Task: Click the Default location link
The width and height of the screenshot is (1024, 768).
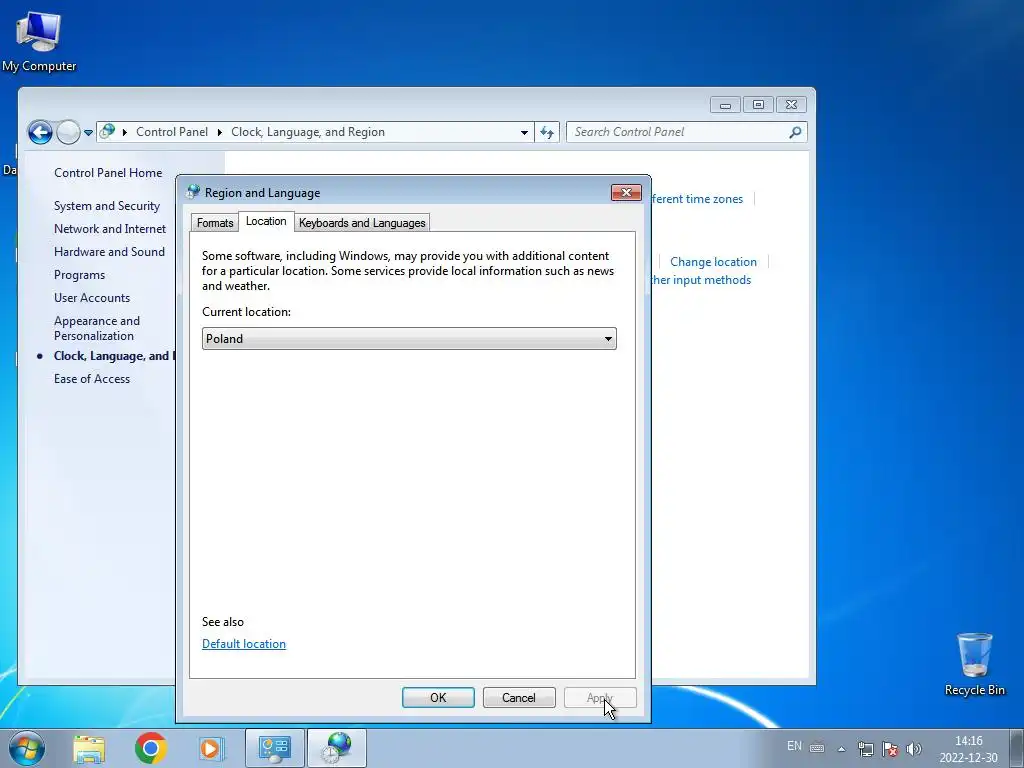Action: (x=244, y=644)
